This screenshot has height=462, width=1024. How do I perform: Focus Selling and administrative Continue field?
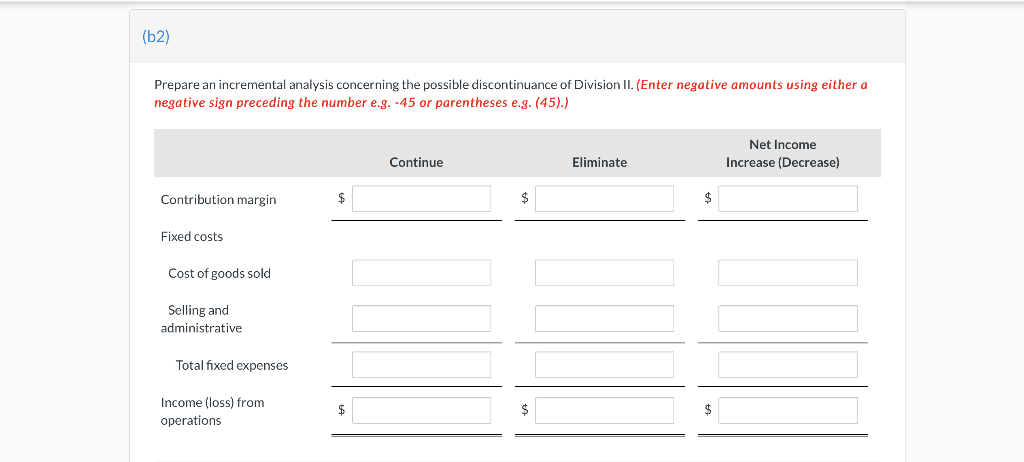click(x=421, y=318)
